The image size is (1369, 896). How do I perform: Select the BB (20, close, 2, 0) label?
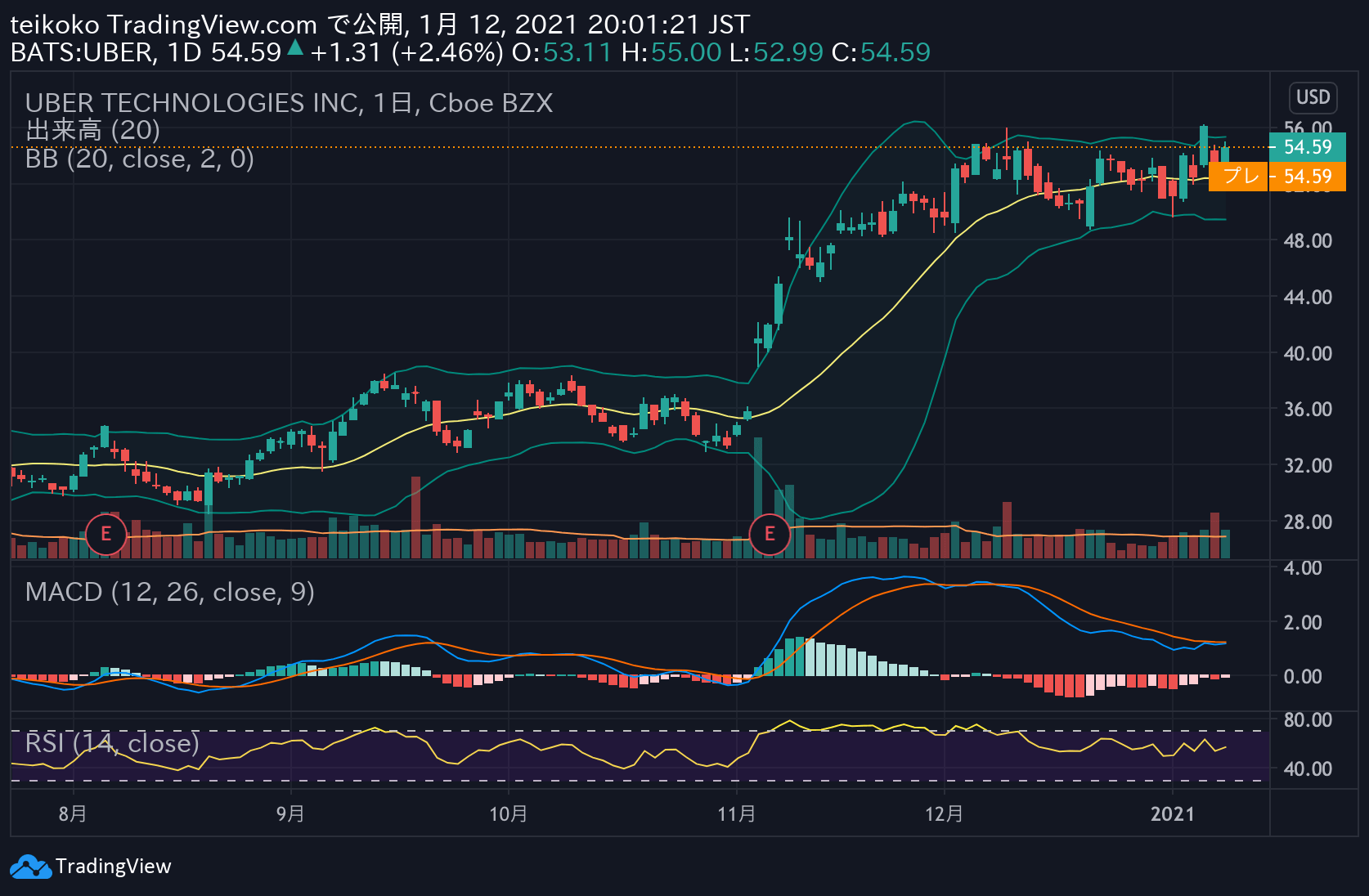point(140,159)
